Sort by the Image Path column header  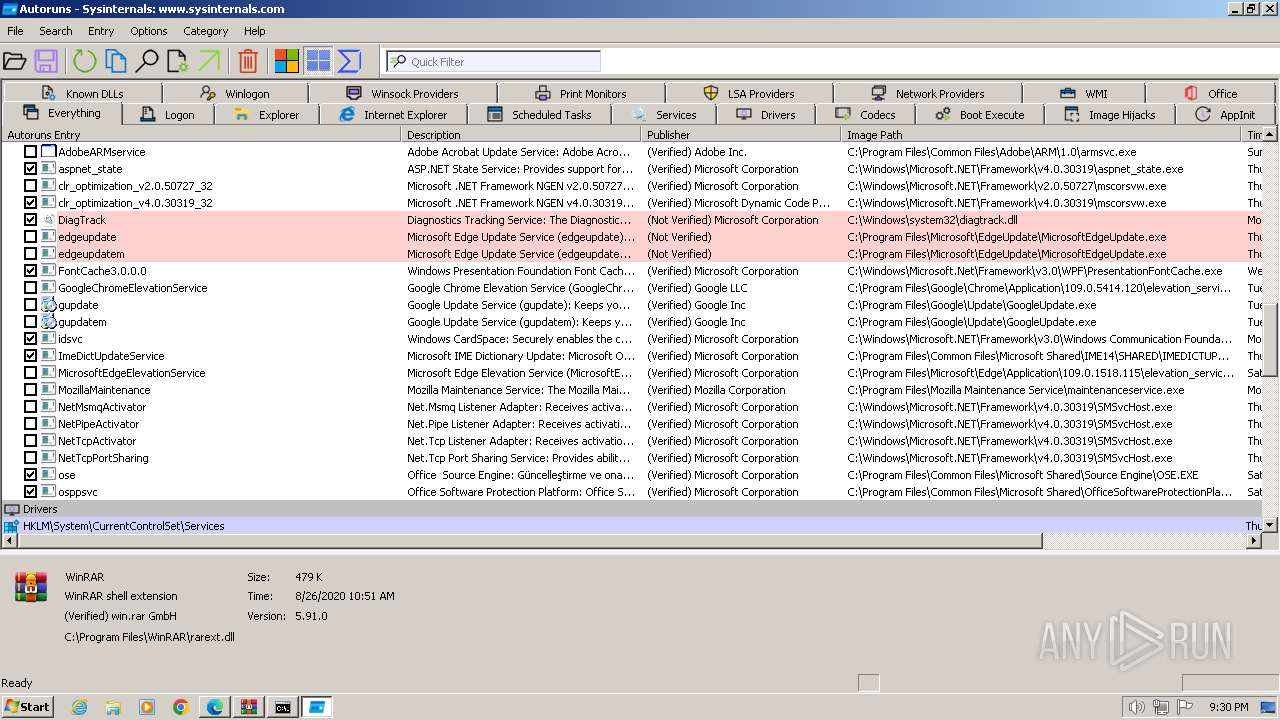(1041, 135)
